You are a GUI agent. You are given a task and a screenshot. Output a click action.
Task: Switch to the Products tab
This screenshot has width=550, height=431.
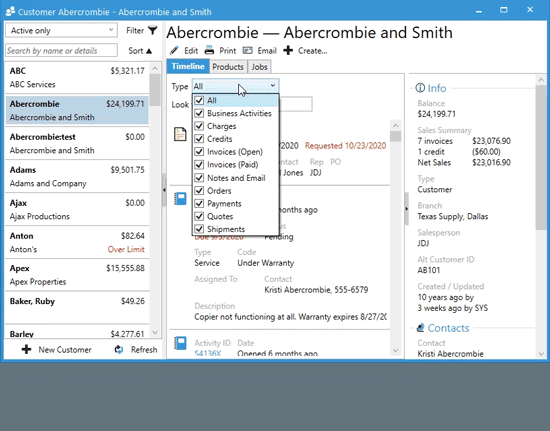coord(228,67)
